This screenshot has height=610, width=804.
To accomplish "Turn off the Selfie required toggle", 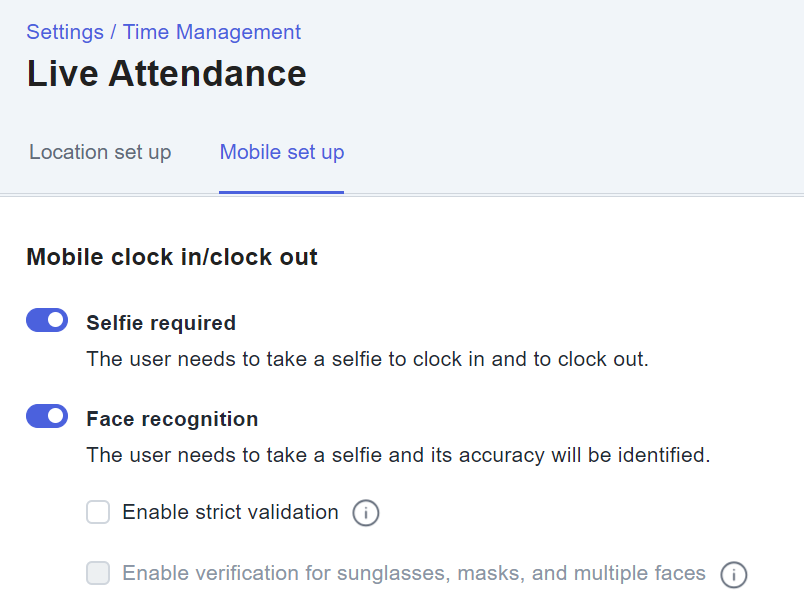I will pyautogui.click(x=47, y=320).
